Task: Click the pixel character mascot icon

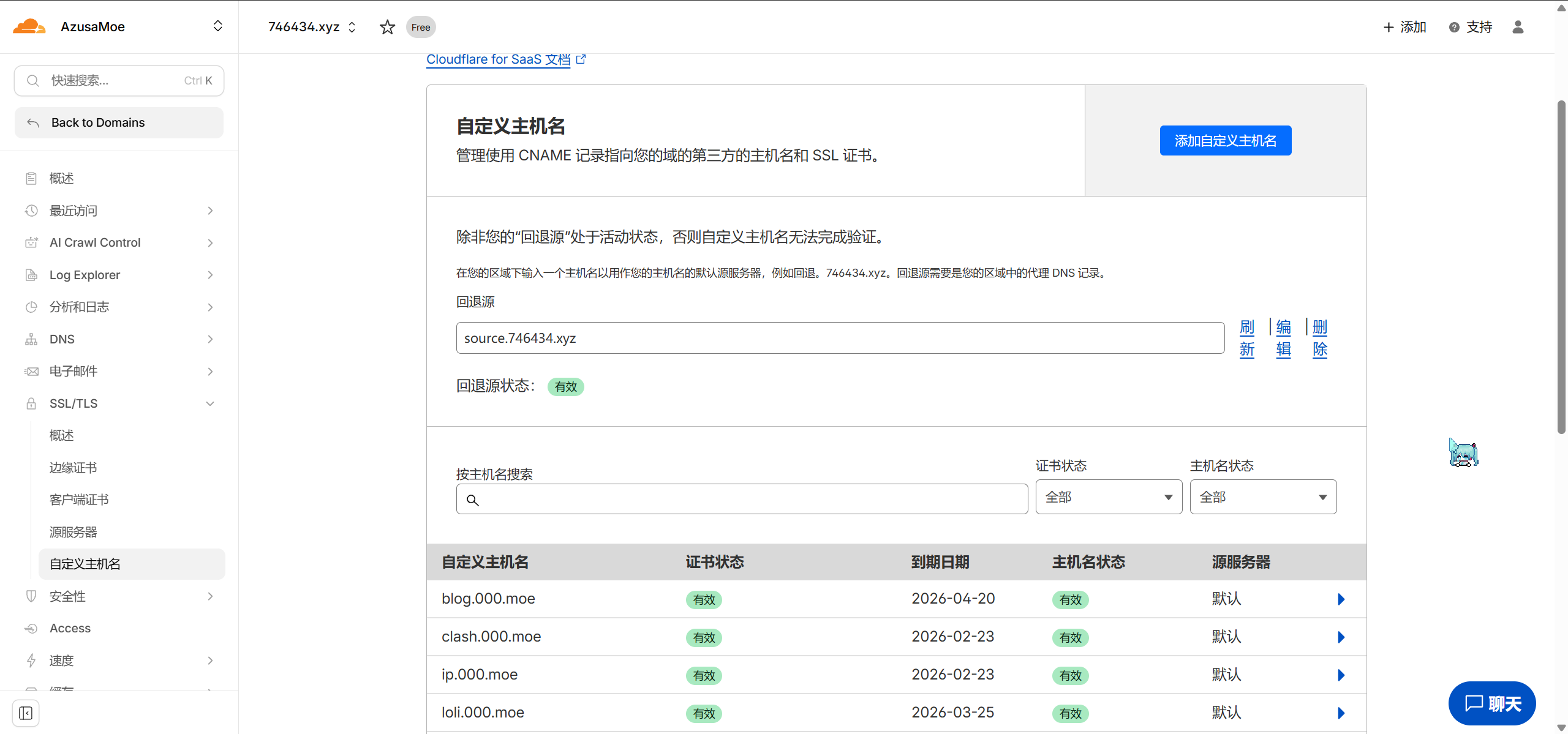Action: (x=1463, y=454)
